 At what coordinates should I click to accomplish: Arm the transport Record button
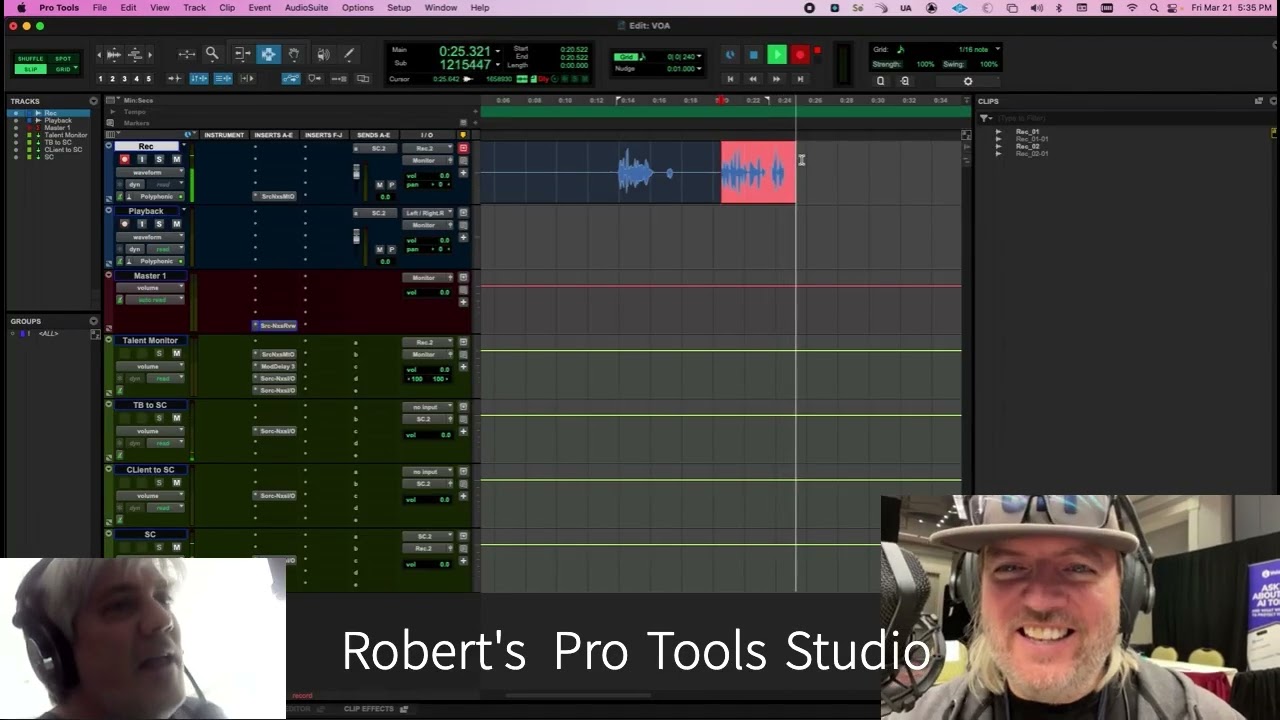[x=800, y=55]
